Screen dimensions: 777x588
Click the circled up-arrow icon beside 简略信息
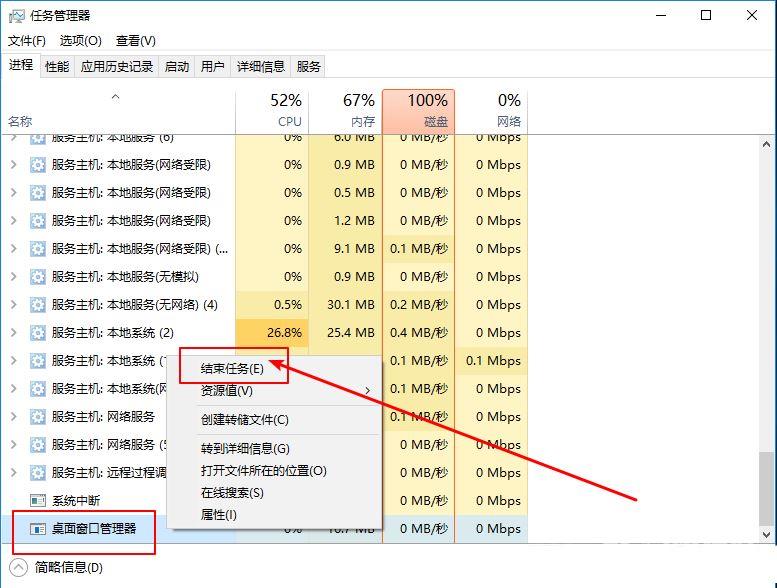pos(18,568)
